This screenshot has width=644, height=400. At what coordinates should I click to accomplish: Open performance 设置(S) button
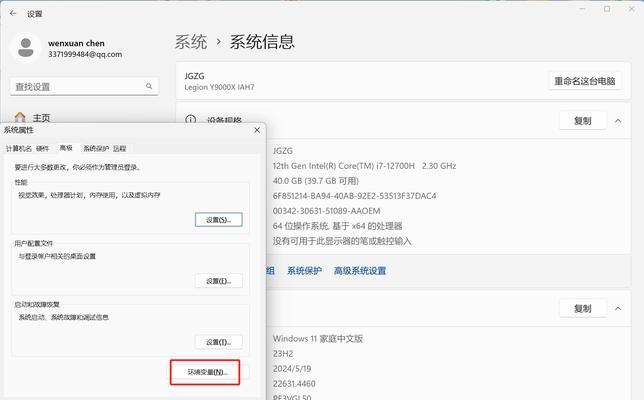pos(218,219)
